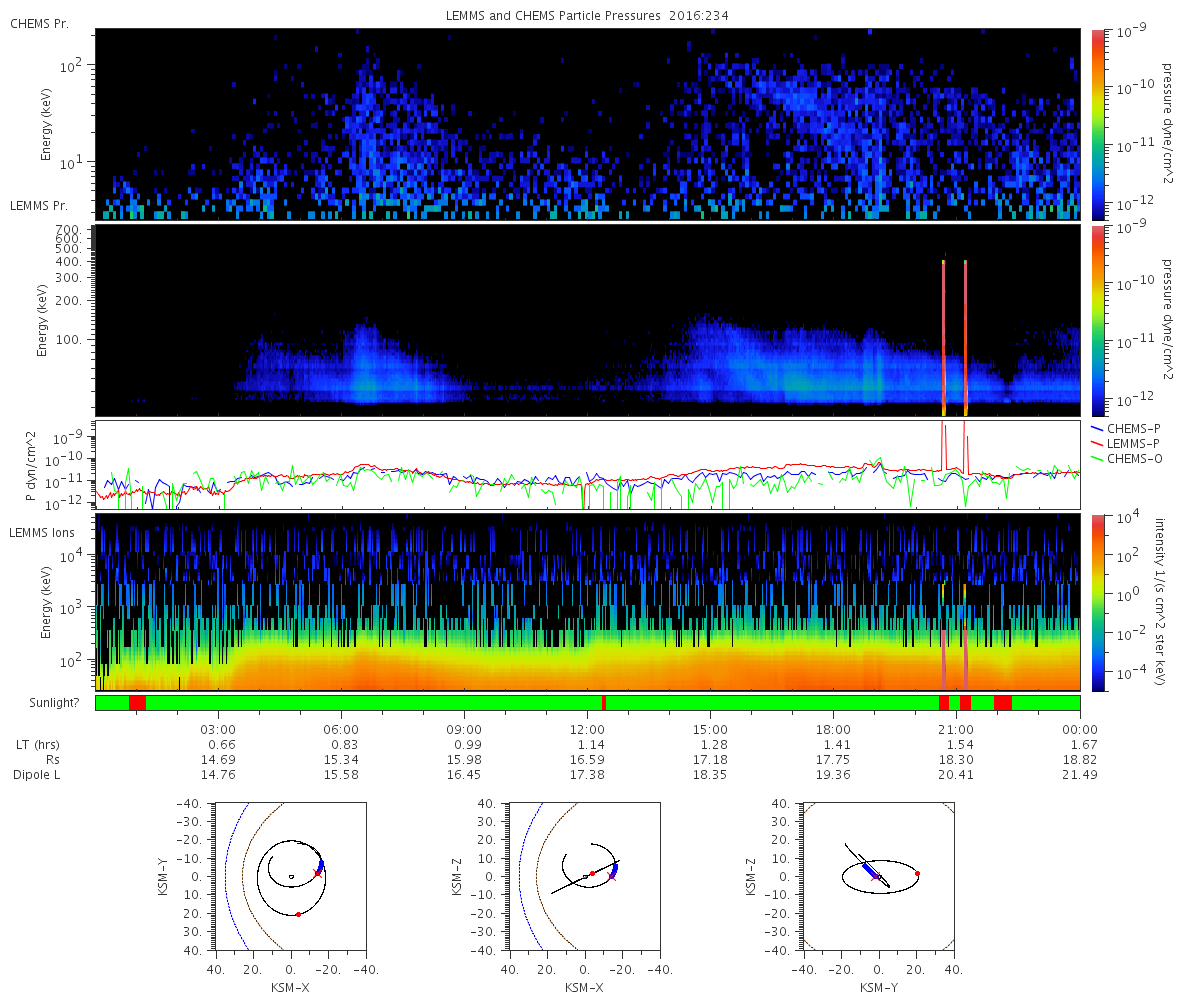Click the red Sunlight marker near 12:00
1200x1000 pixels.
pyautogui.click(x=604, y=703)
